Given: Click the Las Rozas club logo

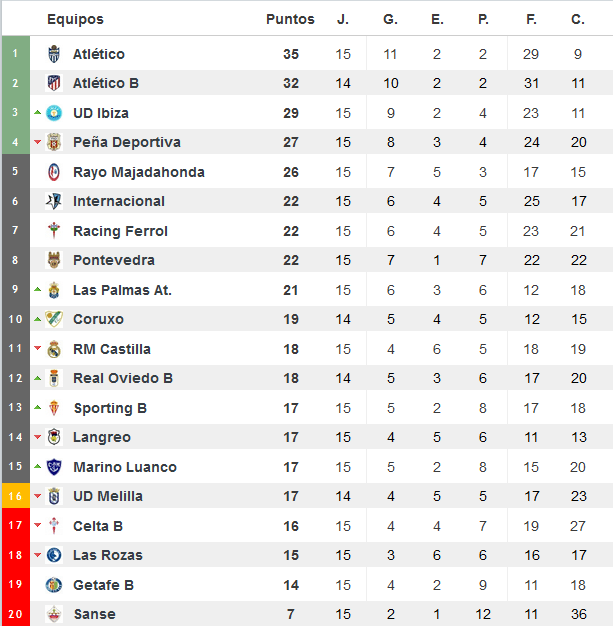Looking at the screenshot, I should point(54,555).
